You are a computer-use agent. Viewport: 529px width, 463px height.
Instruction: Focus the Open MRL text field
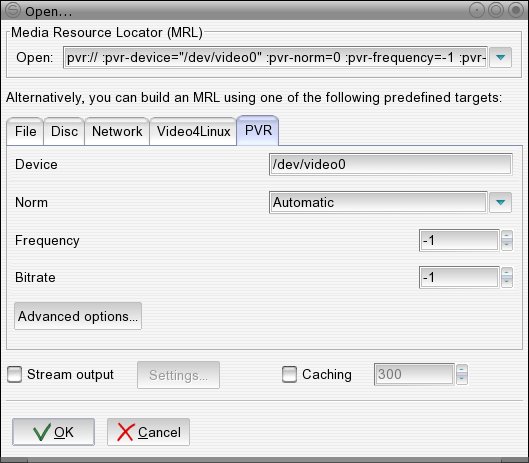pos(275,58)
